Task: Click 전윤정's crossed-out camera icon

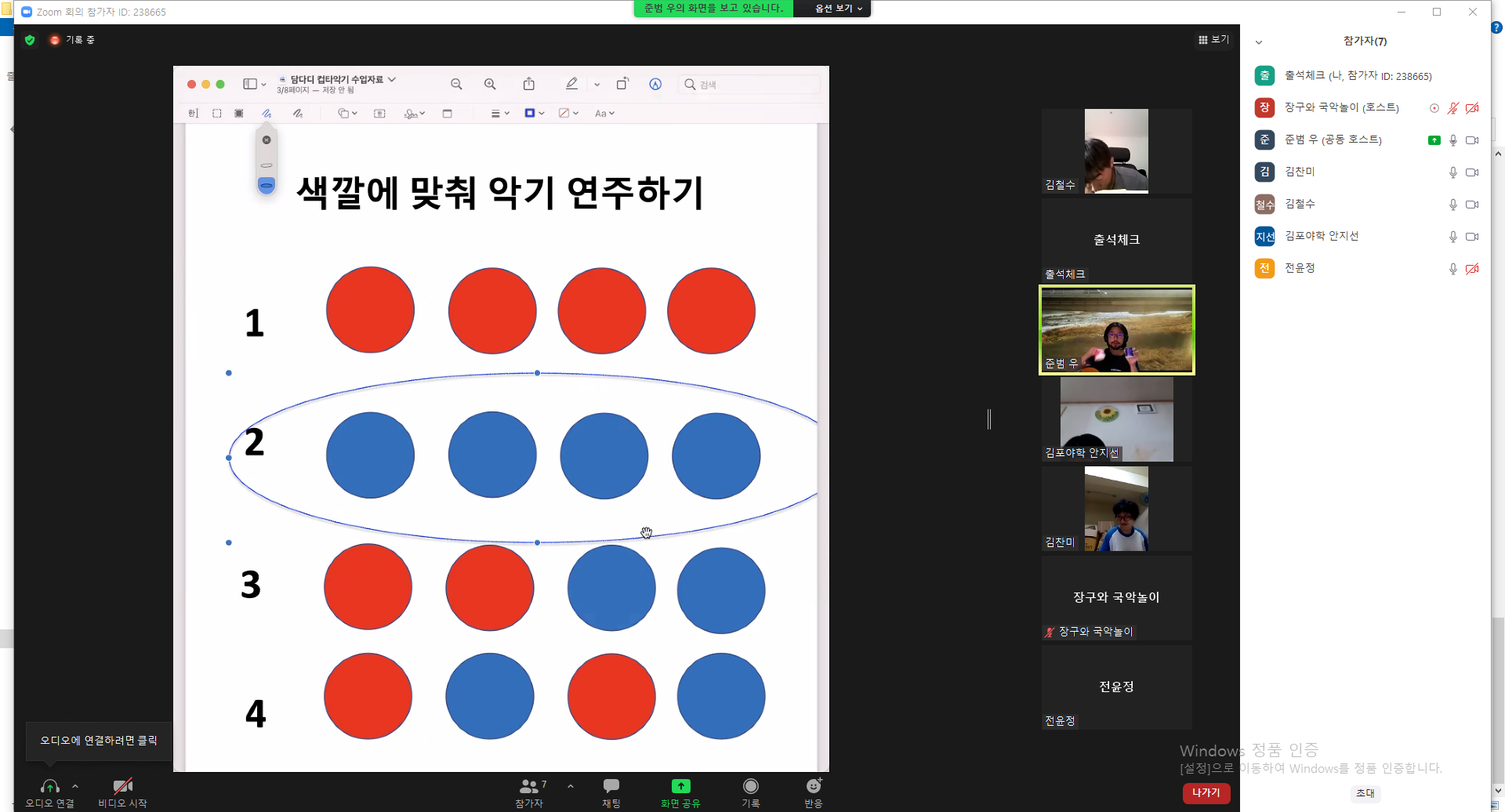Action: tap(1472, 269)
